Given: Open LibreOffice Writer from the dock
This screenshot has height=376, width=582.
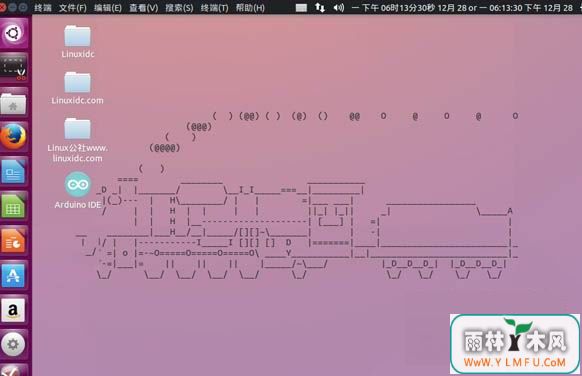Looking at the screenshot, I should (13, 172).
